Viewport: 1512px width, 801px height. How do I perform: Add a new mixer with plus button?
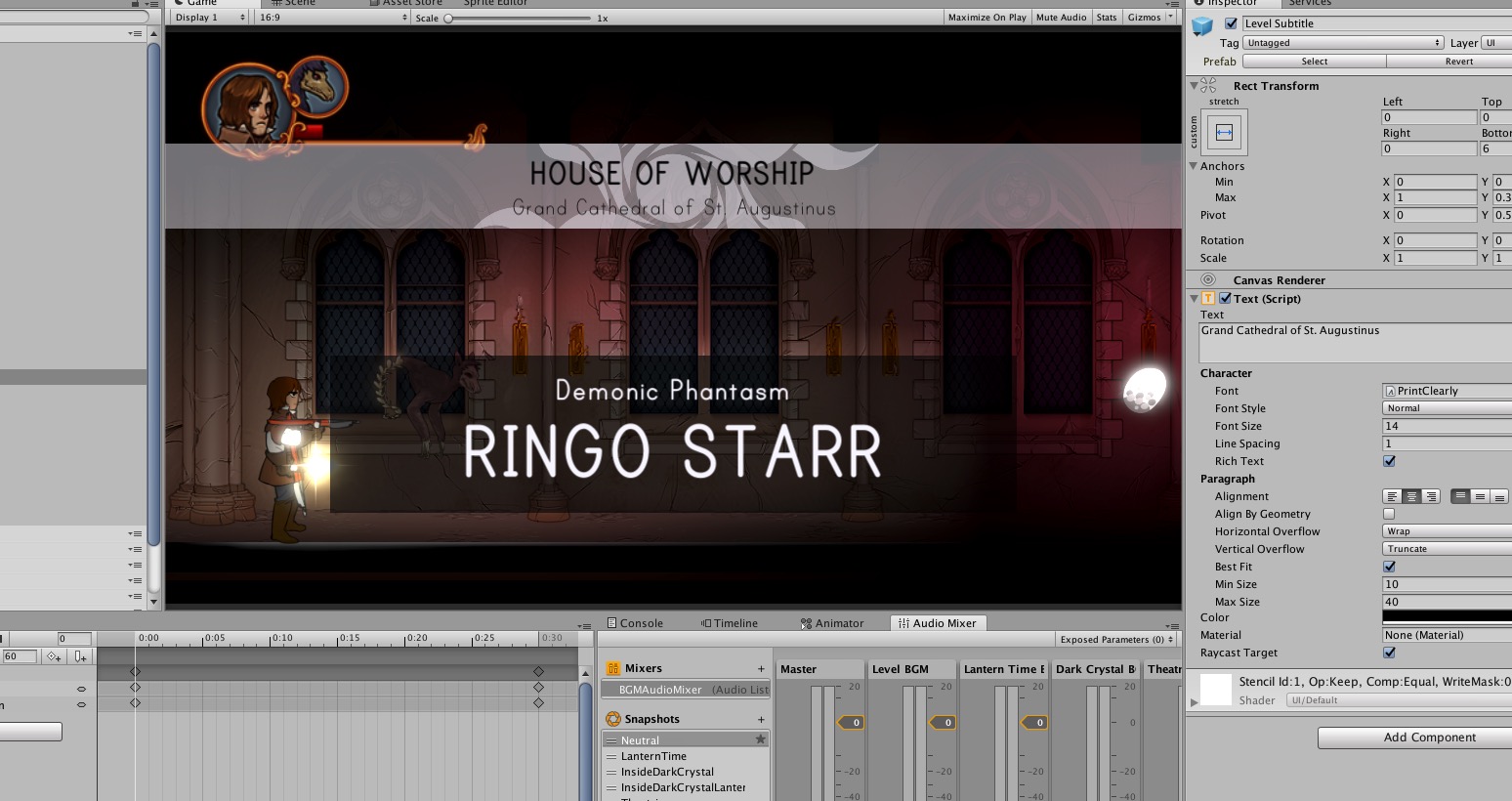(761, 669)
